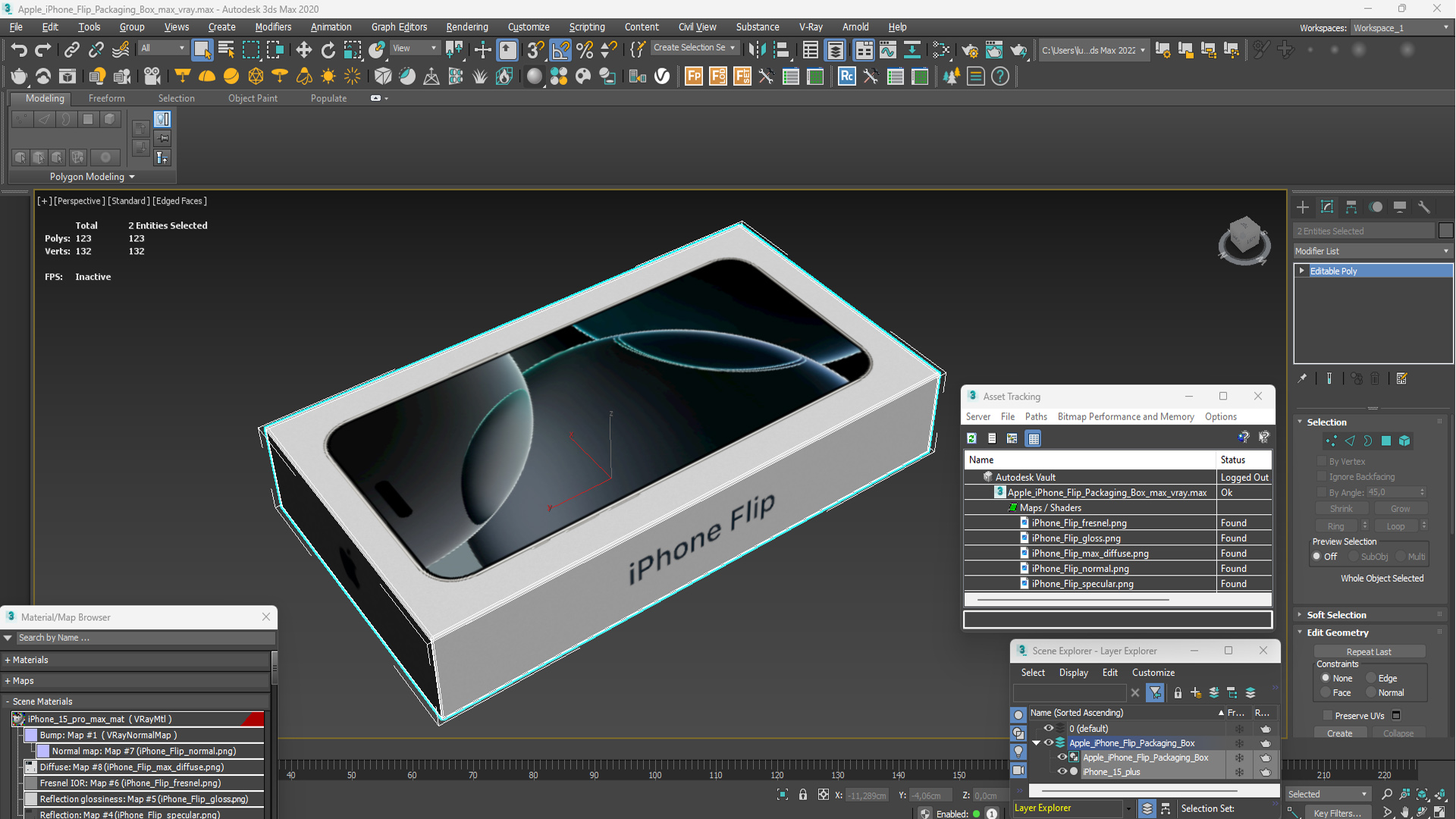Open the Utilities wrench panel tab

coord(1424,207)
